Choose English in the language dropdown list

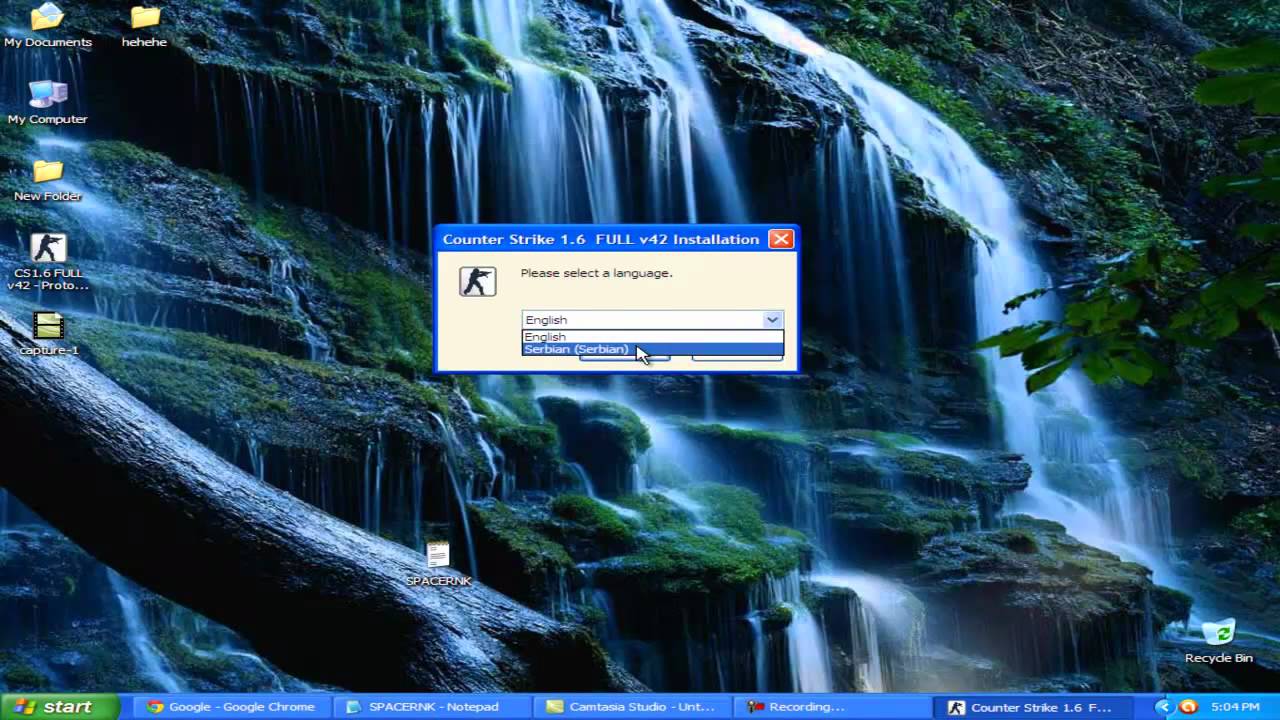(652, 337)
